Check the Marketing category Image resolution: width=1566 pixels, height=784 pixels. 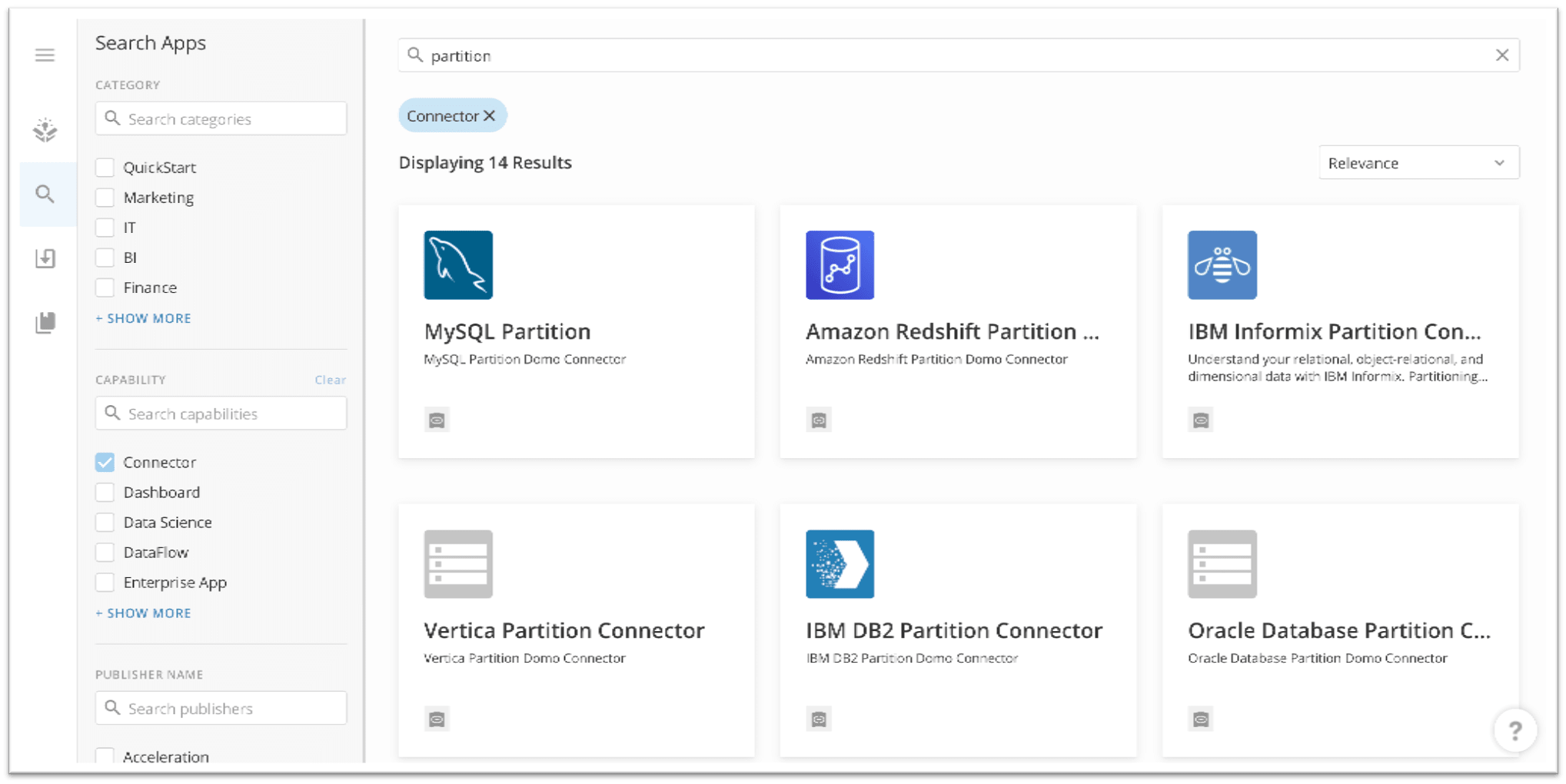coord(105,198)
